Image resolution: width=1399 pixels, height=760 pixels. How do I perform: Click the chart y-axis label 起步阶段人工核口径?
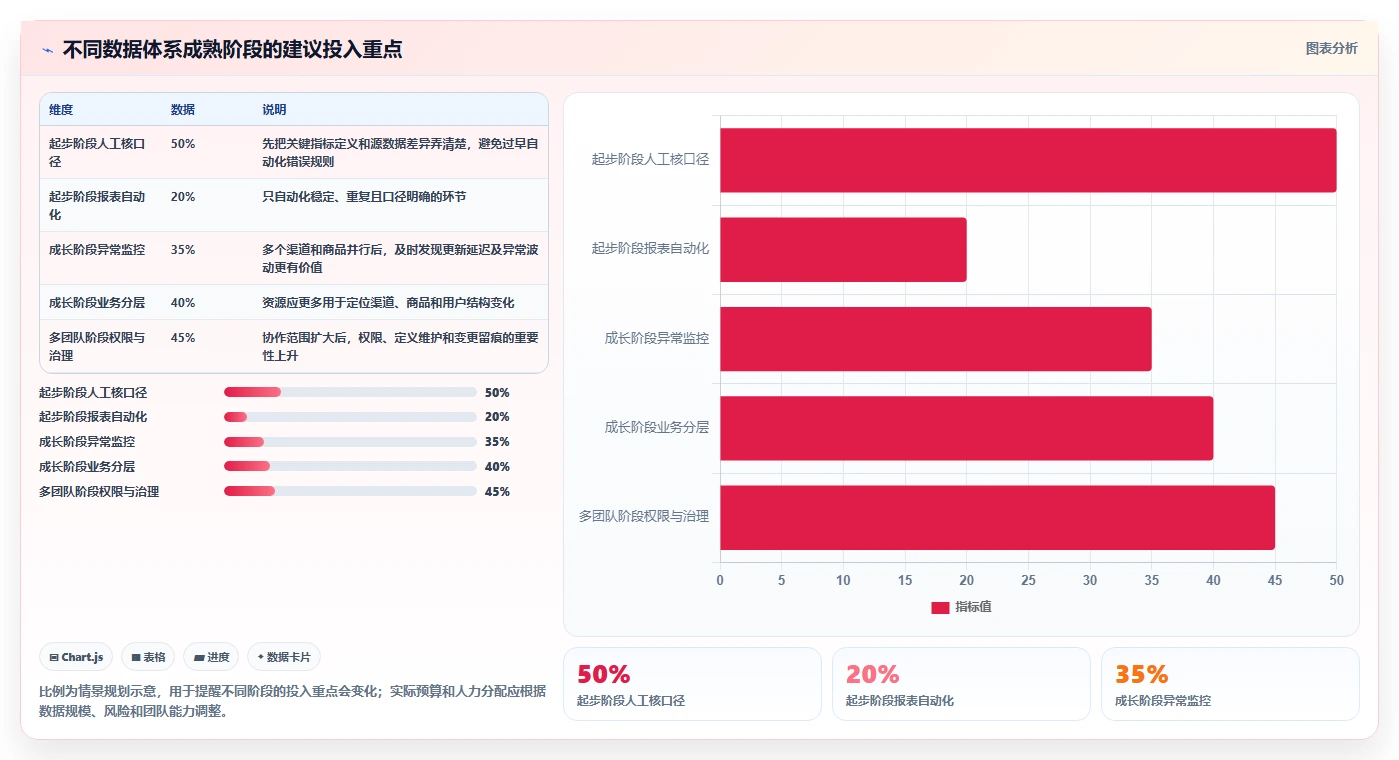650,159
